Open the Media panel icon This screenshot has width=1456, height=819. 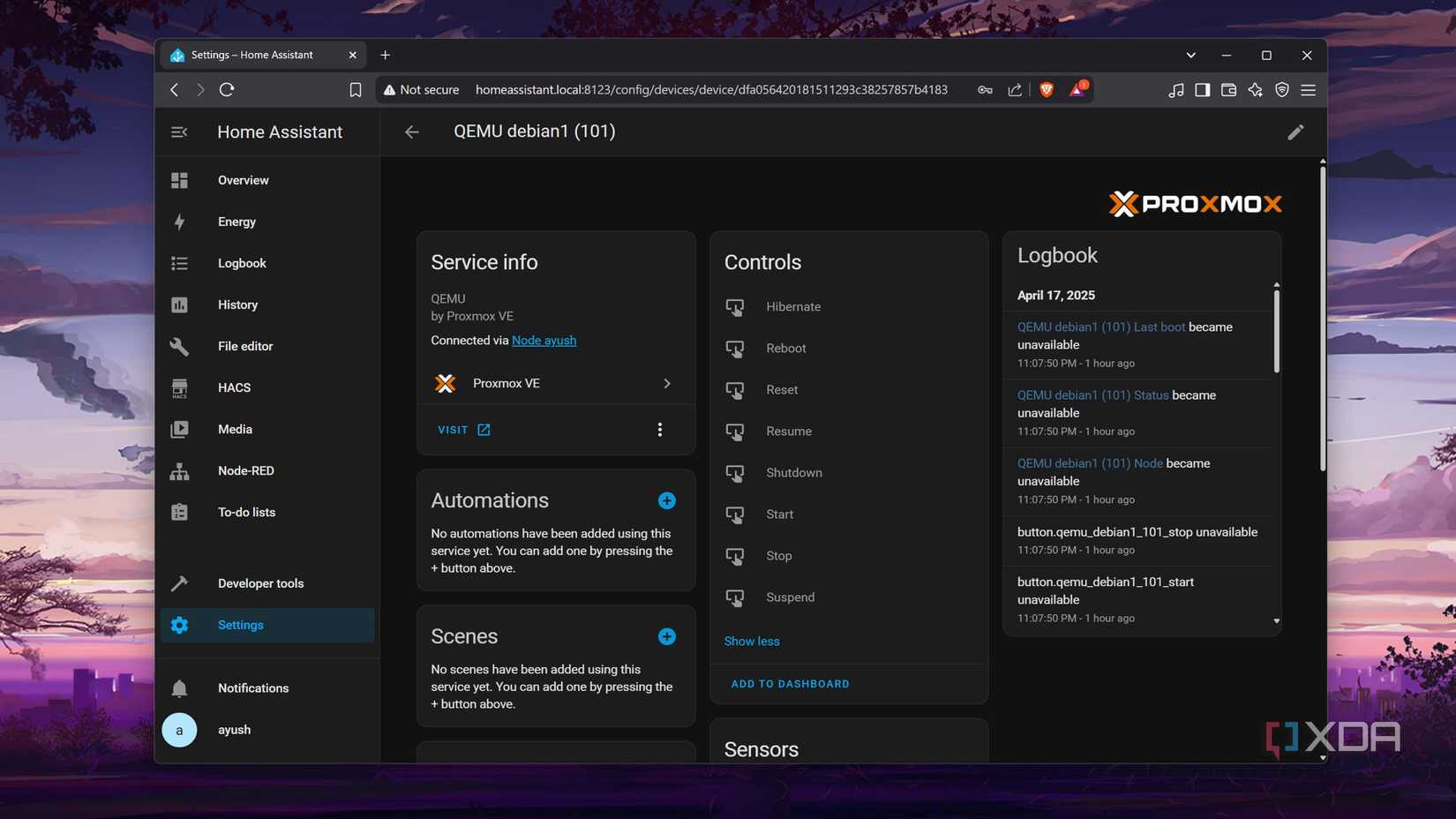179,429
